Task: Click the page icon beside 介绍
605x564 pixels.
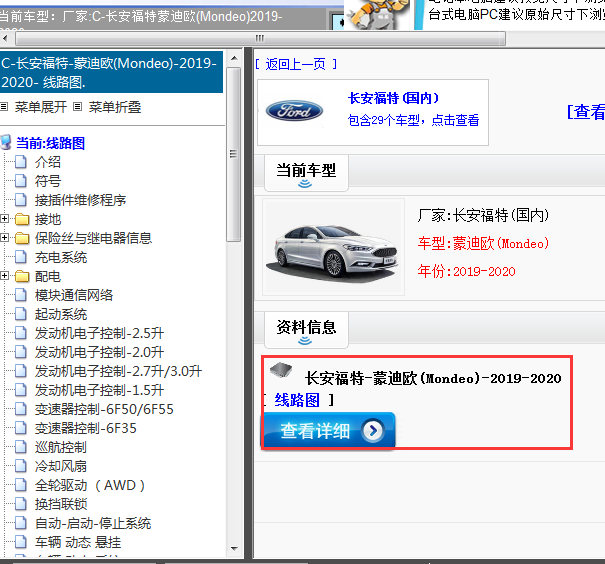Action: (21, 162)
